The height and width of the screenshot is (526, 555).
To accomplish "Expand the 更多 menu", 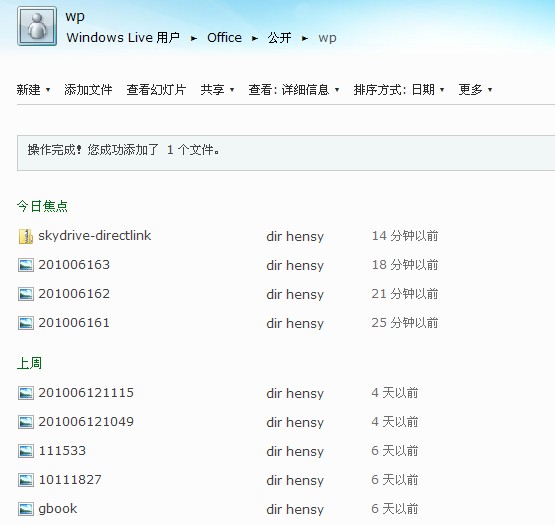I will 475,90.
